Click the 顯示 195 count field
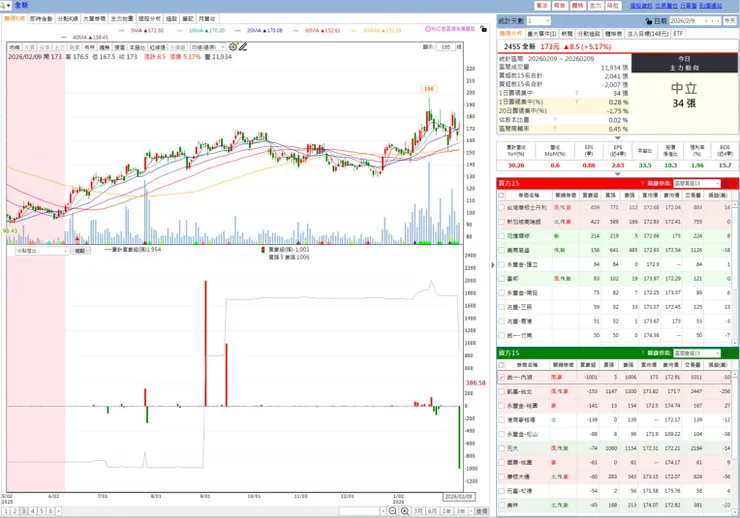 (x=446, y=47)
